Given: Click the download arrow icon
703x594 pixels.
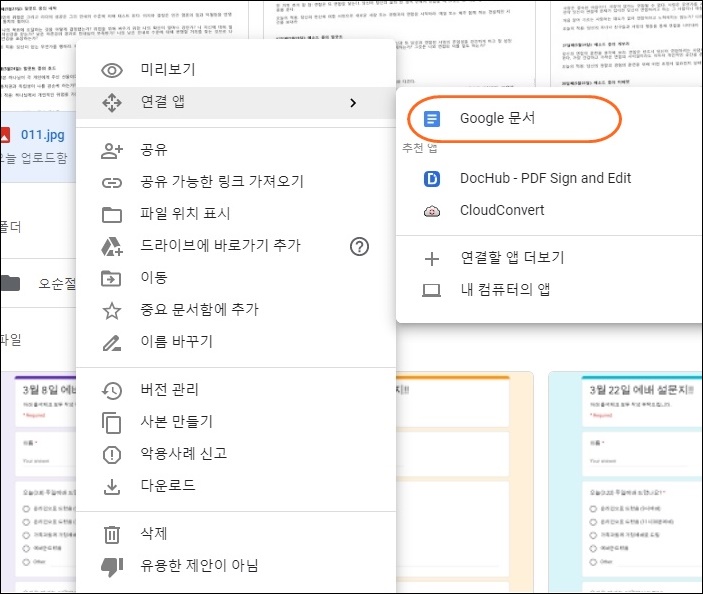Looking at the screenshot, I should pyautogui.click(x=112, y=487).
